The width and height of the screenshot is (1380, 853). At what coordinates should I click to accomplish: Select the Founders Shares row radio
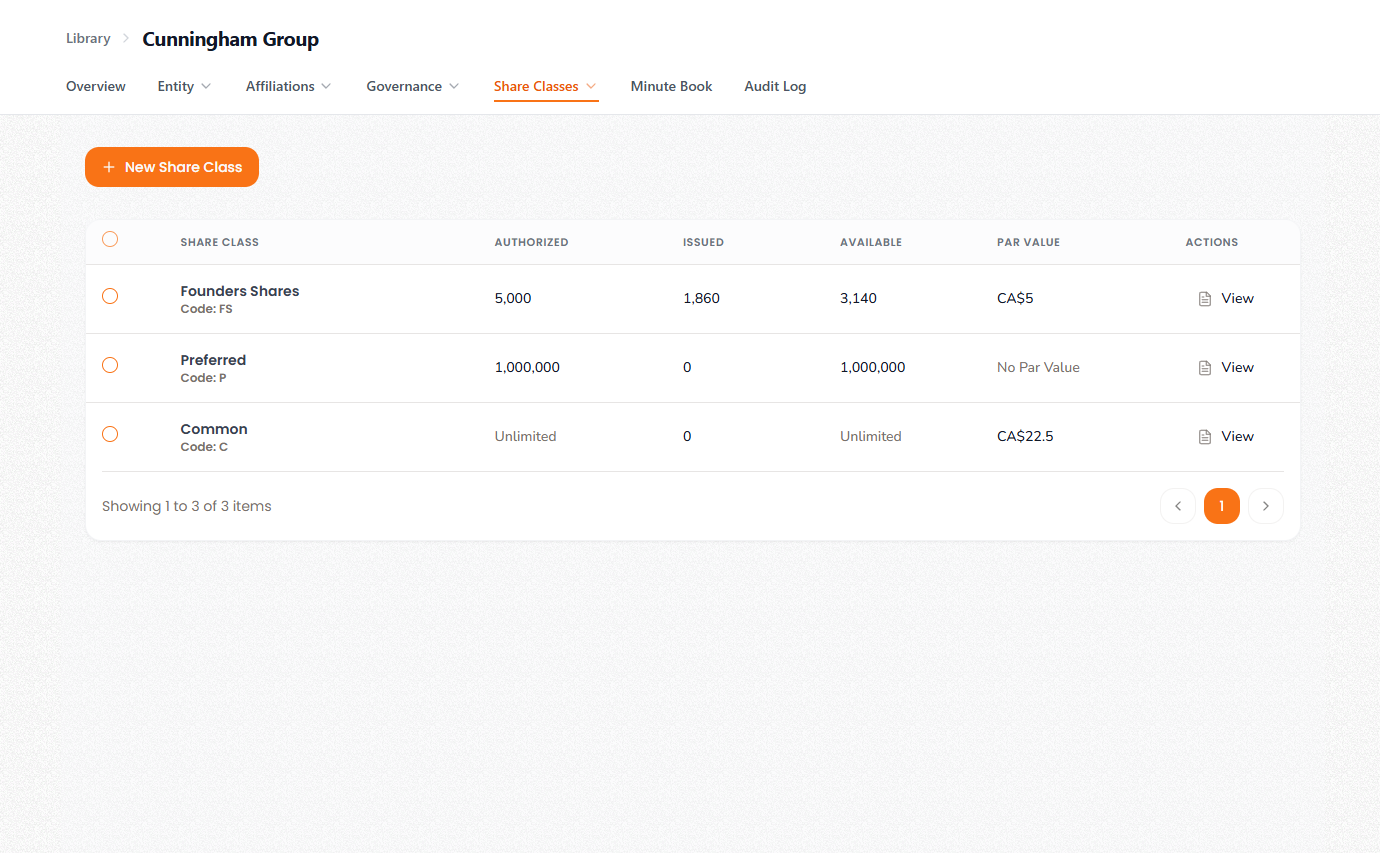(x=110, y=296)
